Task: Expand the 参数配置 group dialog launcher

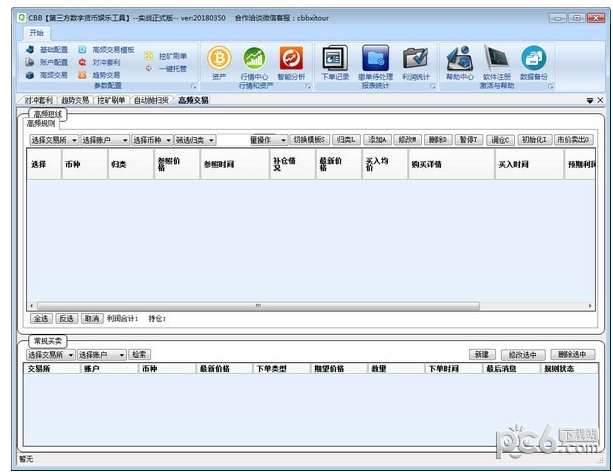Action: point(194,86)
